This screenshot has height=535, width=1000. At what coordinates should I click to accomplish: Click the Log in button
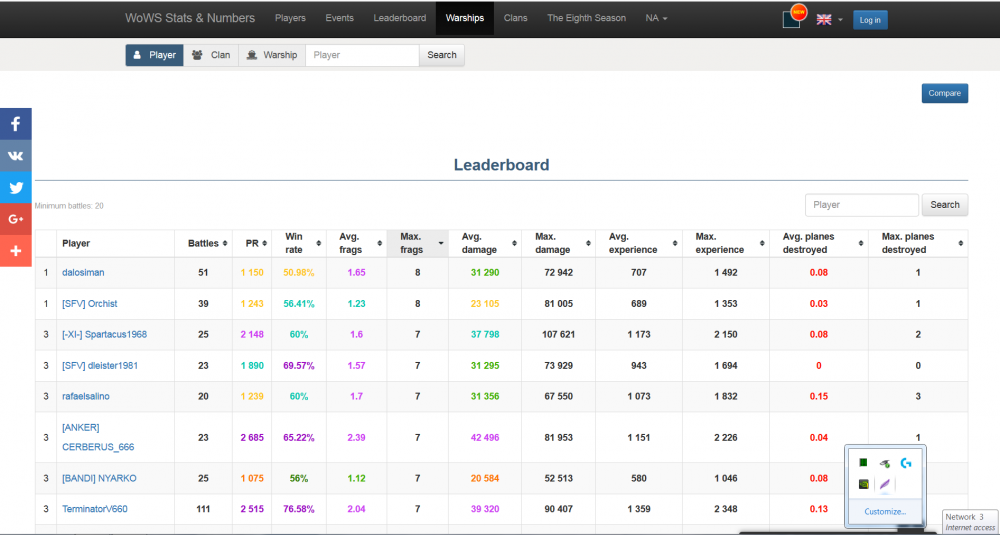pyautogui.click(x=870, y=19)
